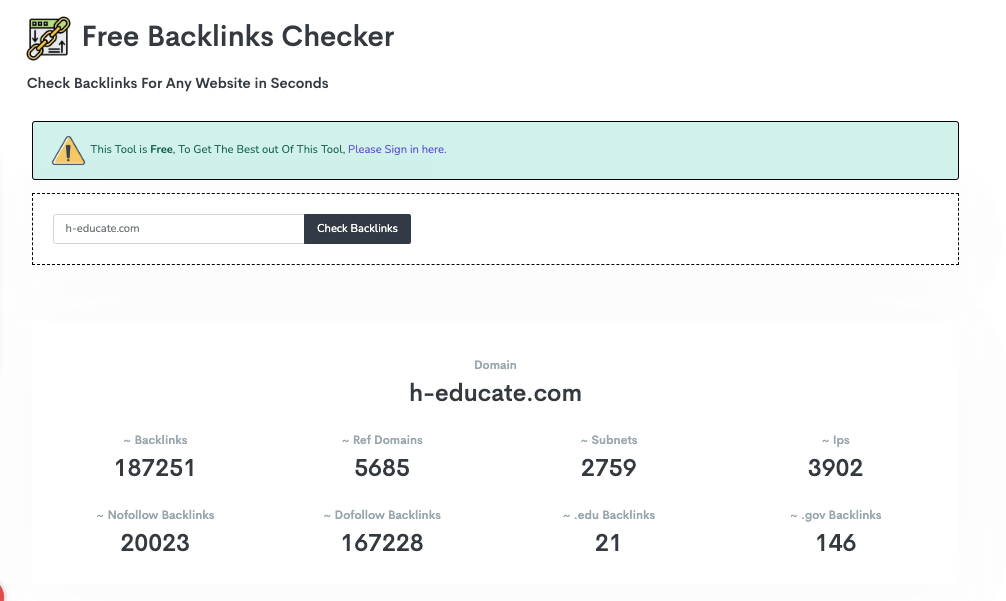Viewport: 1006px width, 601px height.
Task: Click the Ips value 3902
Action: (x=835, y=467)
